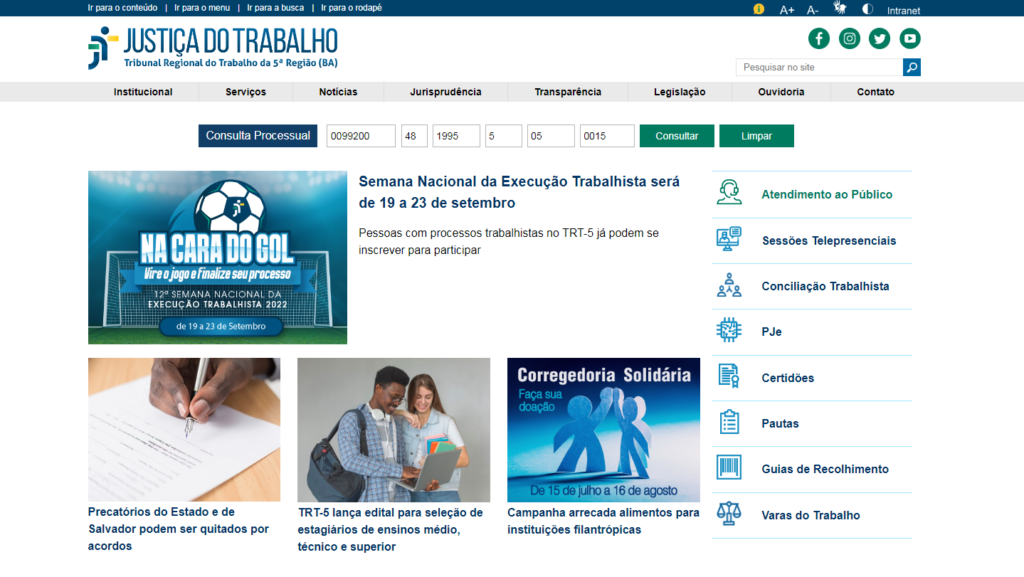
Task: Increase font size with A+
Action: pyautogui.click(x=787, y=10)
